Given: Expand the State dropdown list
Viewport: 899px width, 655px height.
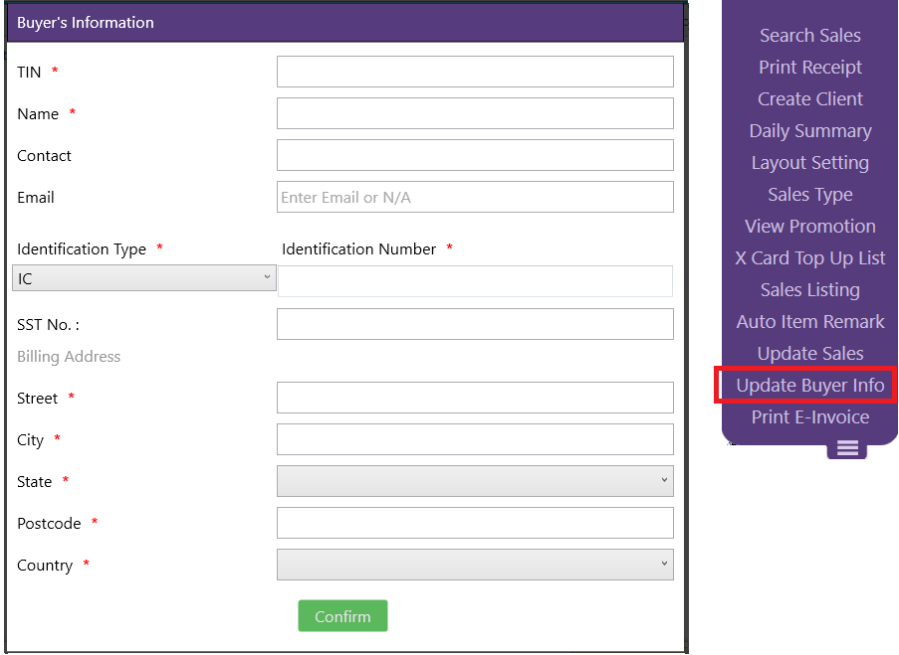Looking at the screenshot, I should [x=474, y=481].
